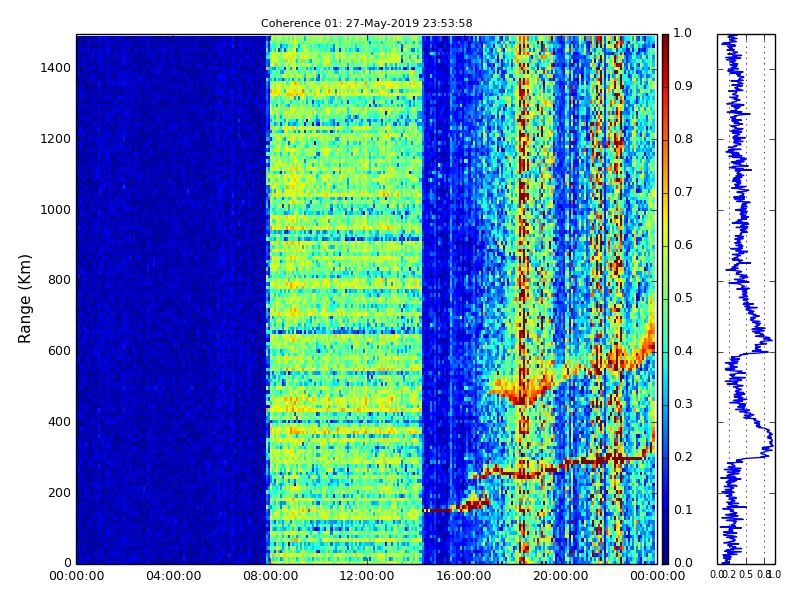Click the 0.2 colorbar label

point(684,457)
